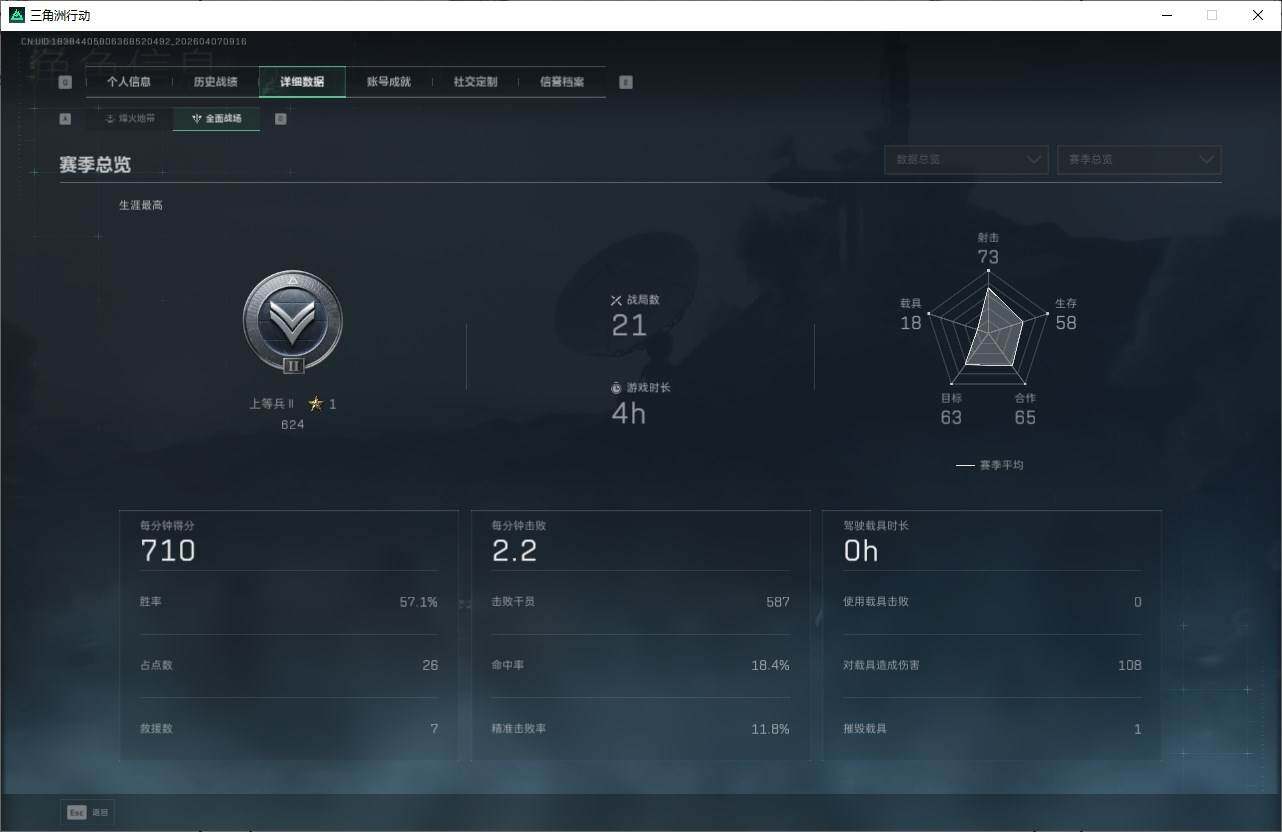Switch to the 历史战绩 tab
Image resolution: width=1282 pixels, height=832 pixels.
(x=215, y=82)
